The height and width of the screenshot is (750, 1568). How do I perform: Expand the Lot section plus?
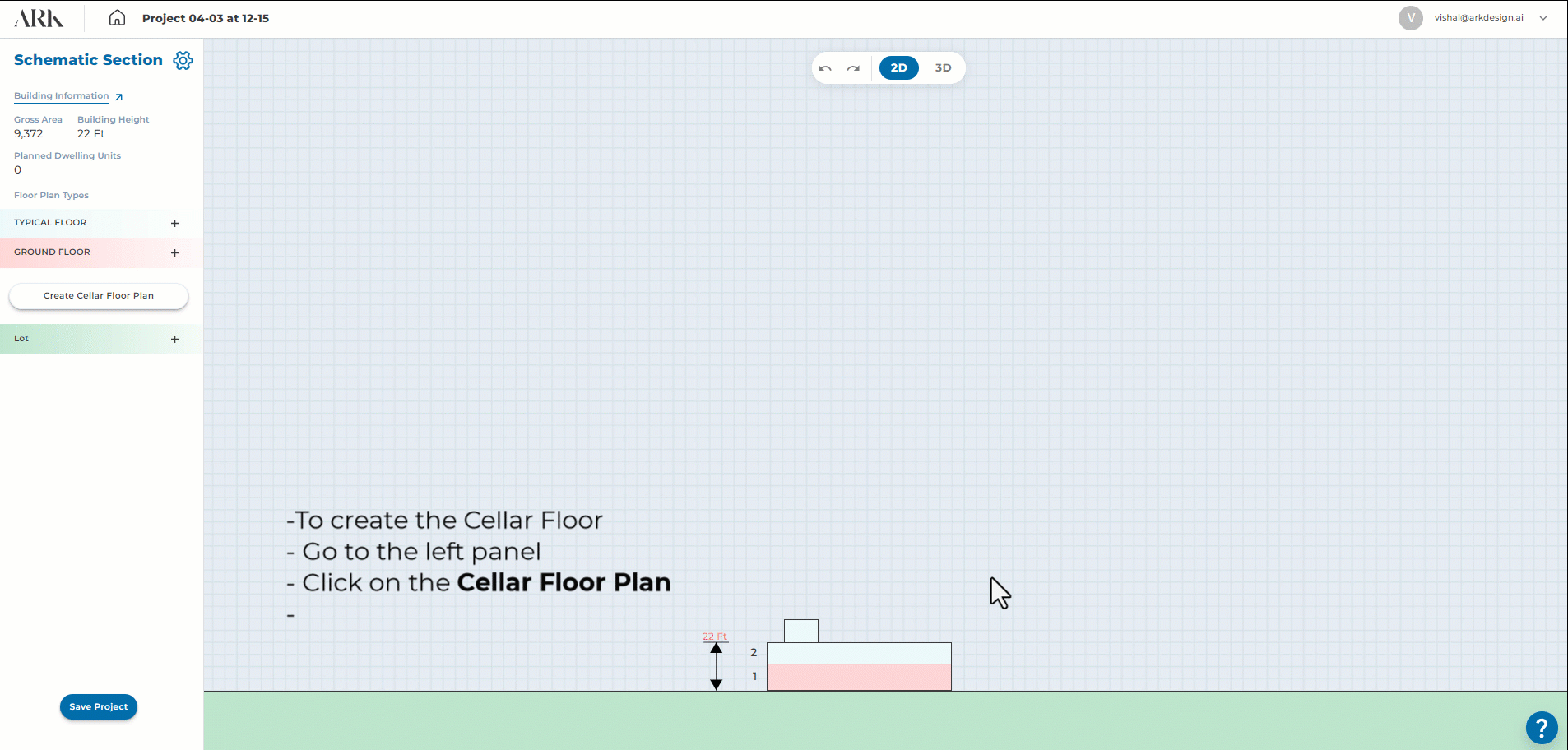(174, 339)
